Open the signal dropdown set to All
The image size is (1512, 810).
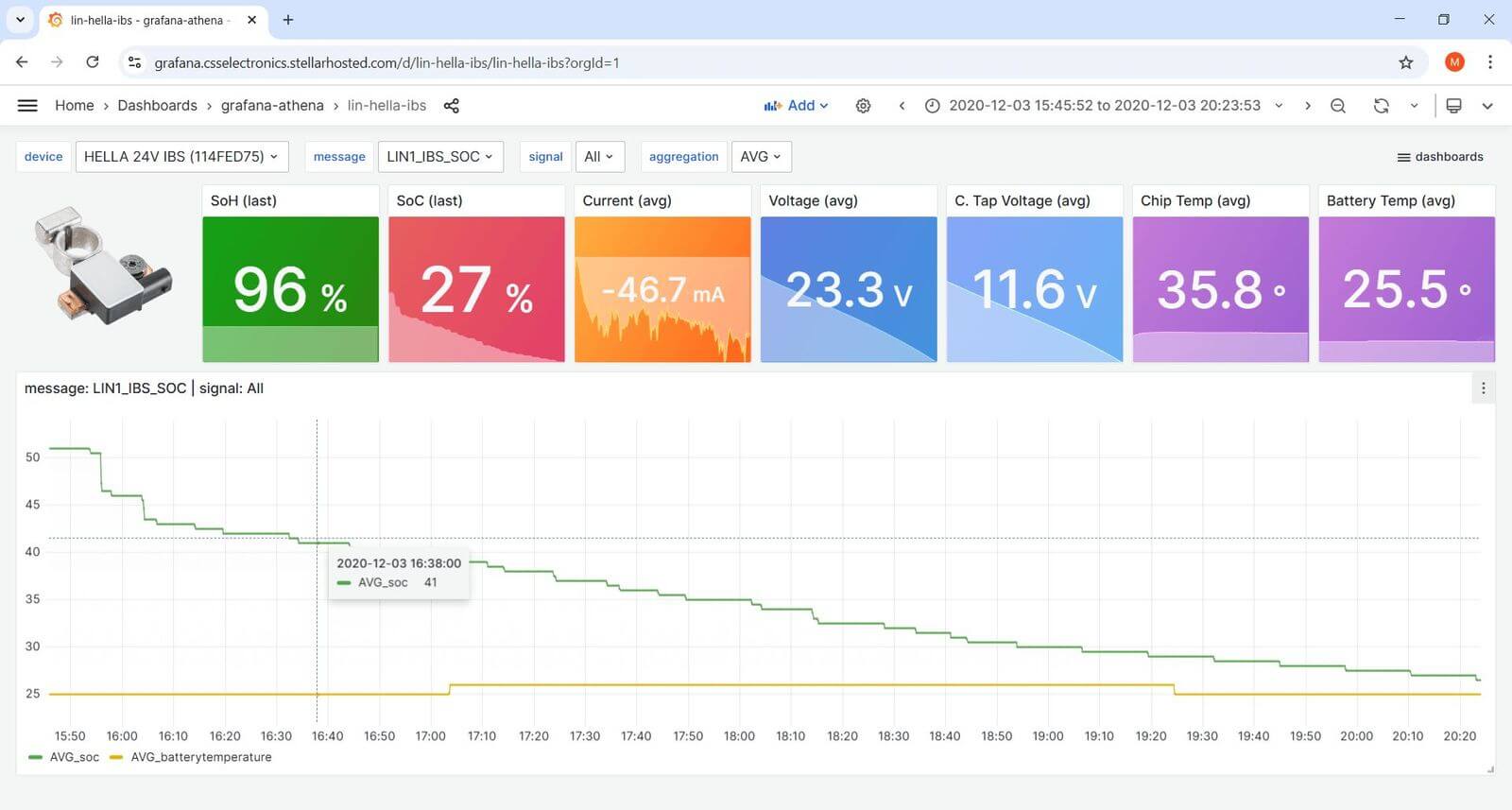[x=599, y=157]
